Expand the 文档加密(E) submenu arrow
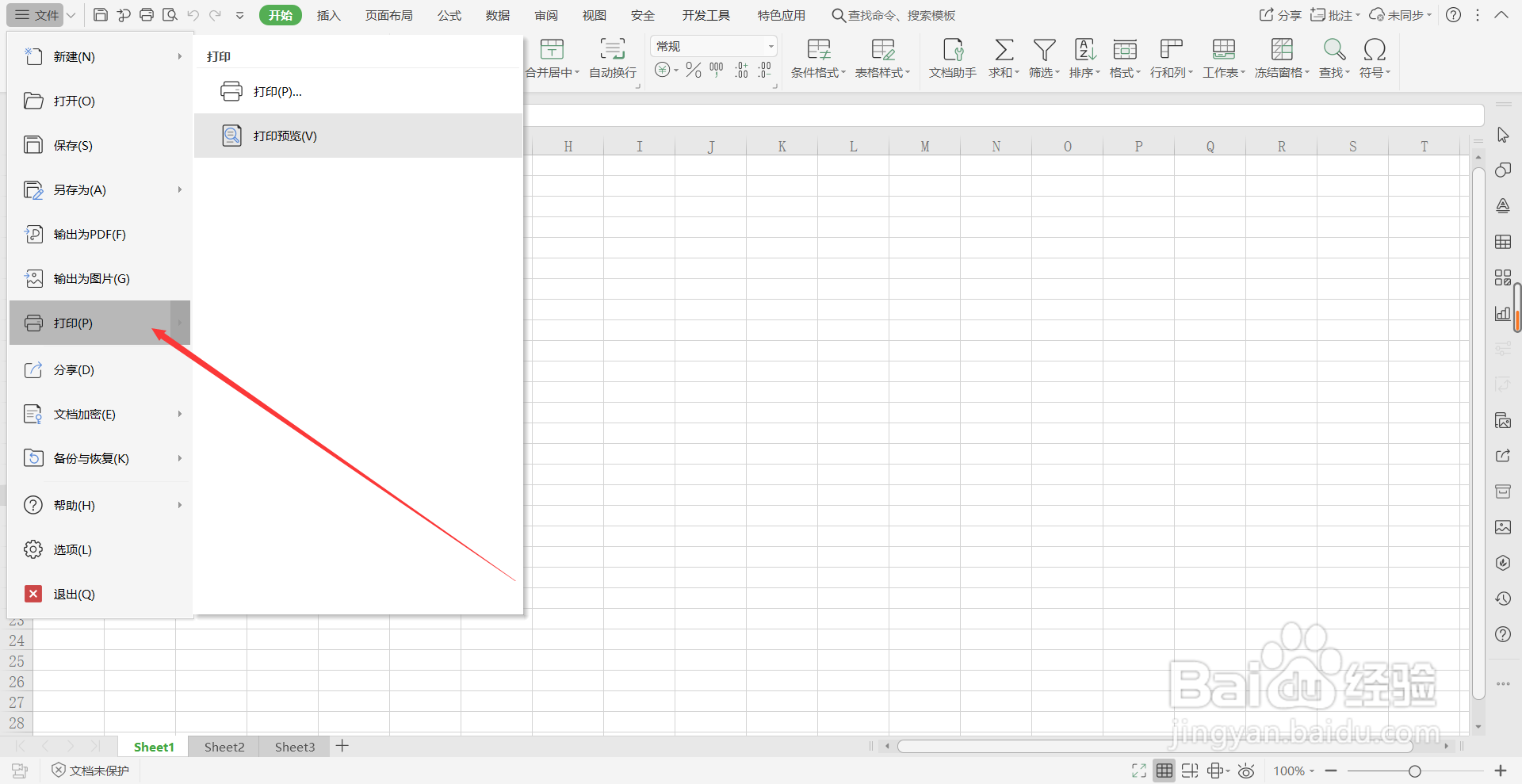 click(180, 414)
